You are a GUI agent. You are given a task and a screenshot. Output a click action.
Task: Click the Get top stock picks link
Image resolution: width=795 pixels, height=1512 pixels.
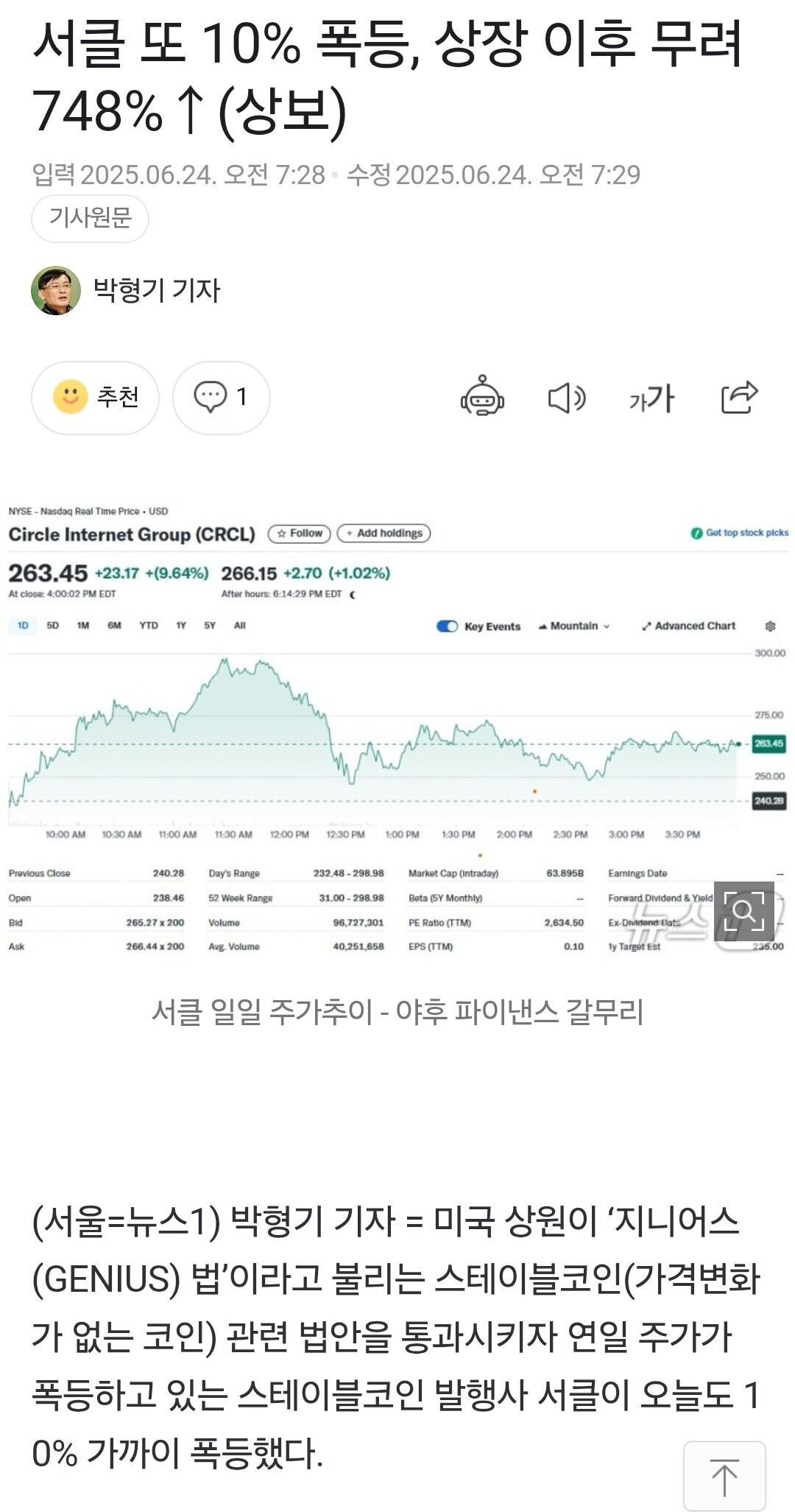pyautogui.click(x=740, y=532)
